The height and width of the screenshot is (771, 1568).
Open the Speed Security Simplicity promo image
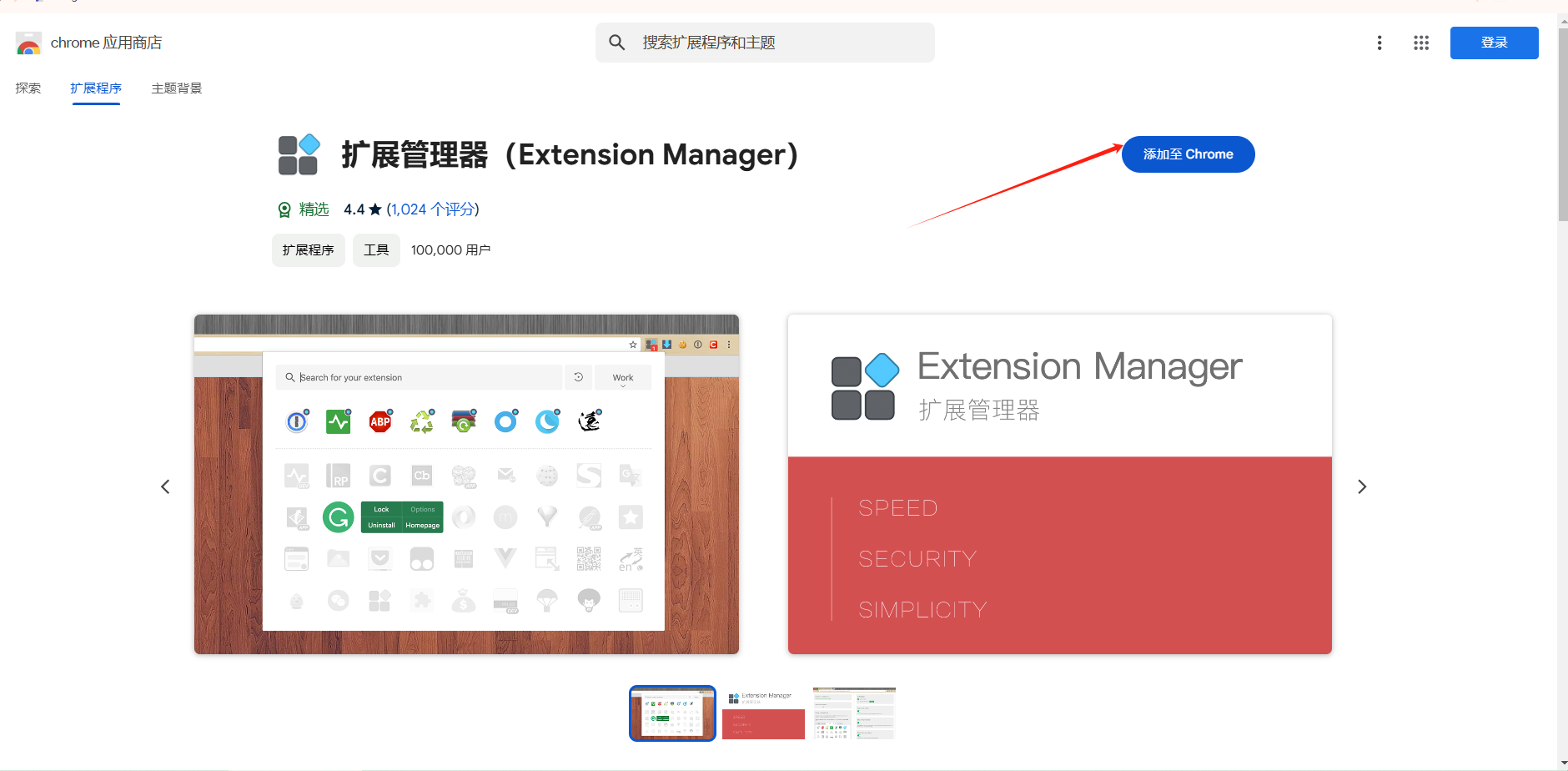point(1060,484)
